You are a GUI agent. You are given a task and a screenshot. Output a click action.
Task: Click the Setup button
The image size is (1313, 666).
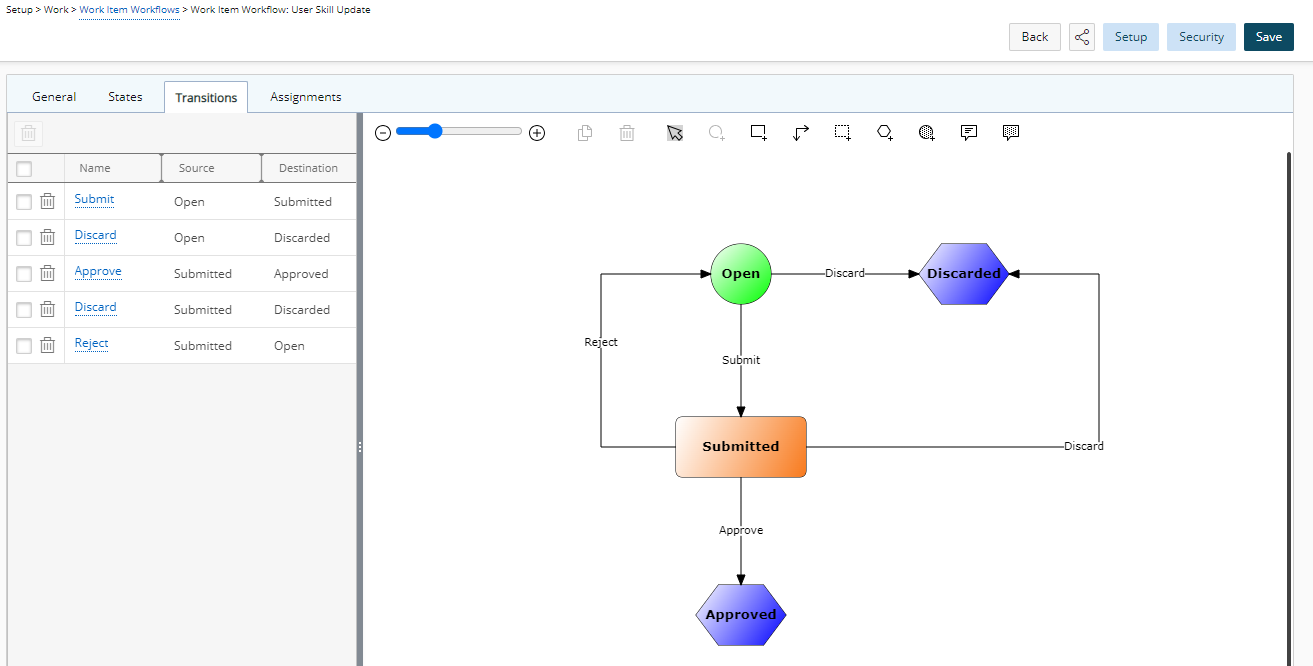coord(1131,37)
